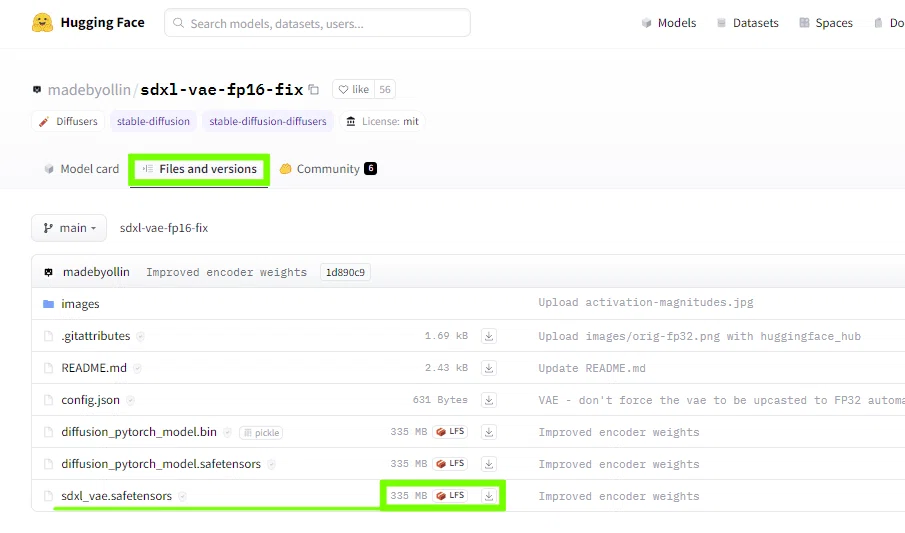This screenshot has height=533, width=905.
Task: Click the stable-diffusion-diffusers tag
Action: click(x=267, y=121)
